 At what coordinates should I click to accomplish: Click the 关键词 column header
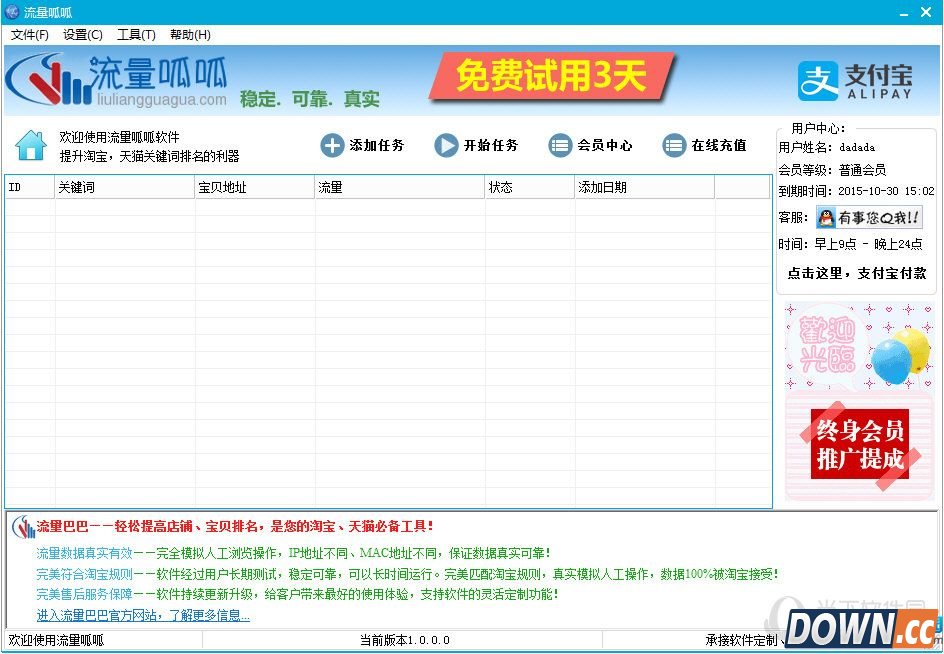click(124, 187)
